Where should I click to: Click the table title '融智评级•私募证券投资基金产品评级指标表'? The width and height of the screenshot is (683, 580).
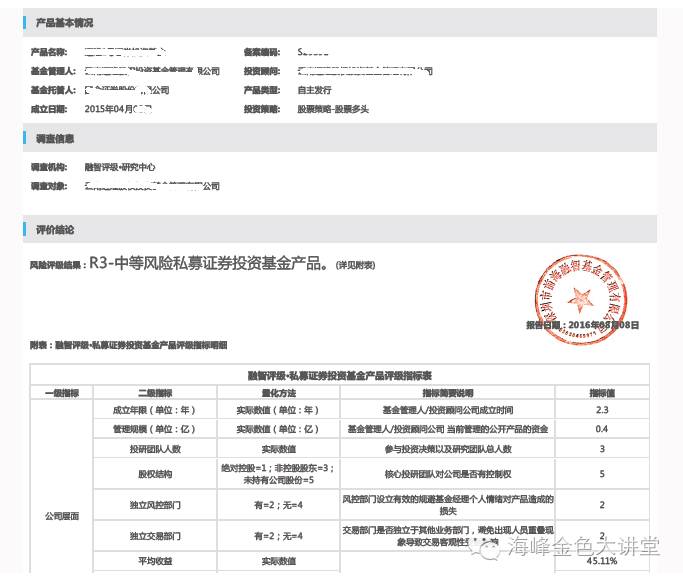(x=340, y=375)
